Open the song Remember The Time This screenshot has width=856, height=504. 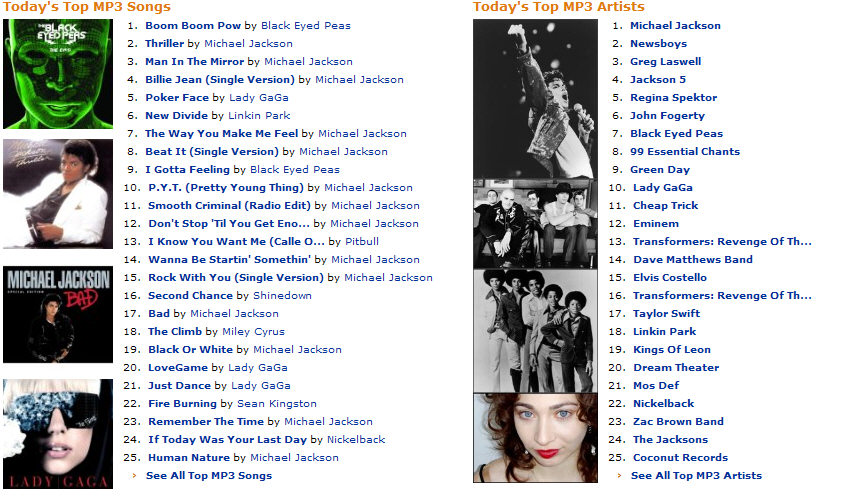point(206,422)
